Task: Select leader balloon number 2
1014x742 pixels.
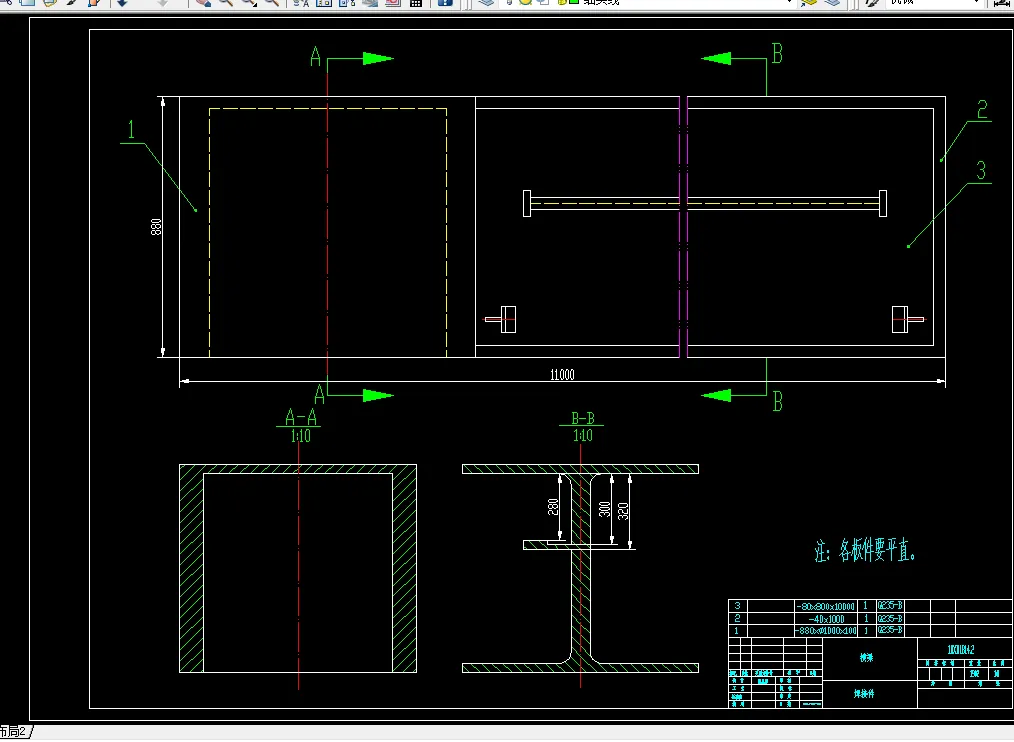Action: (982, 109)
